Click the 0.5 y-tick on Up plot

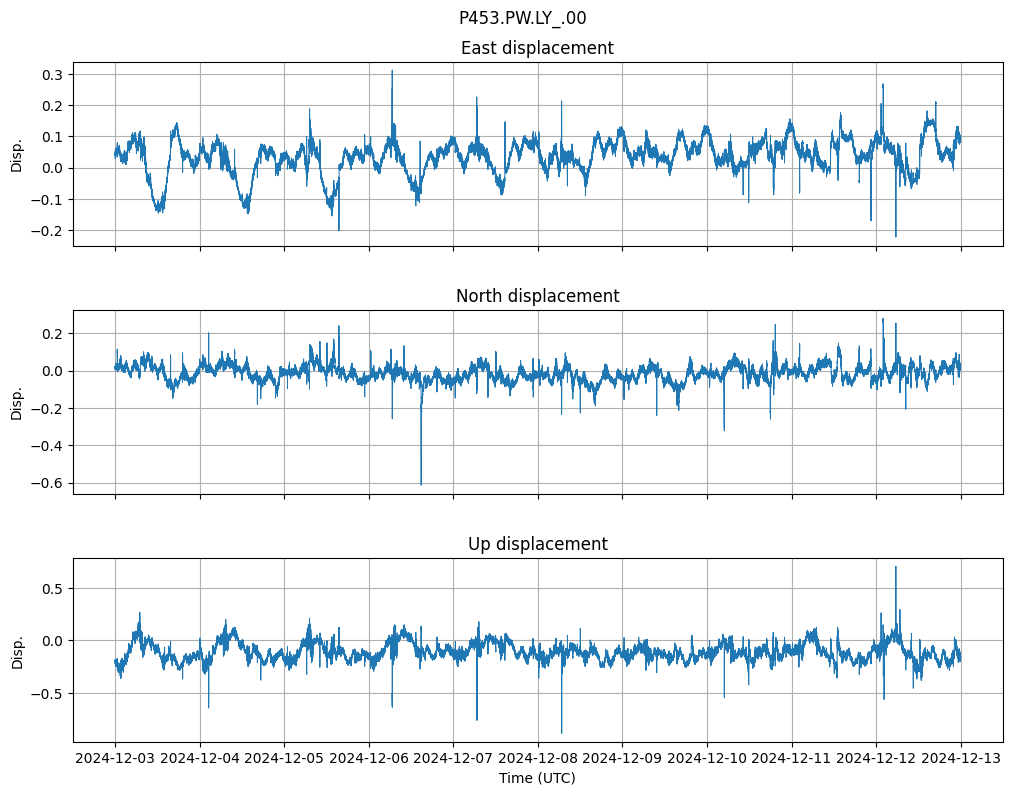pyautogui.click(x=51, y=589)
